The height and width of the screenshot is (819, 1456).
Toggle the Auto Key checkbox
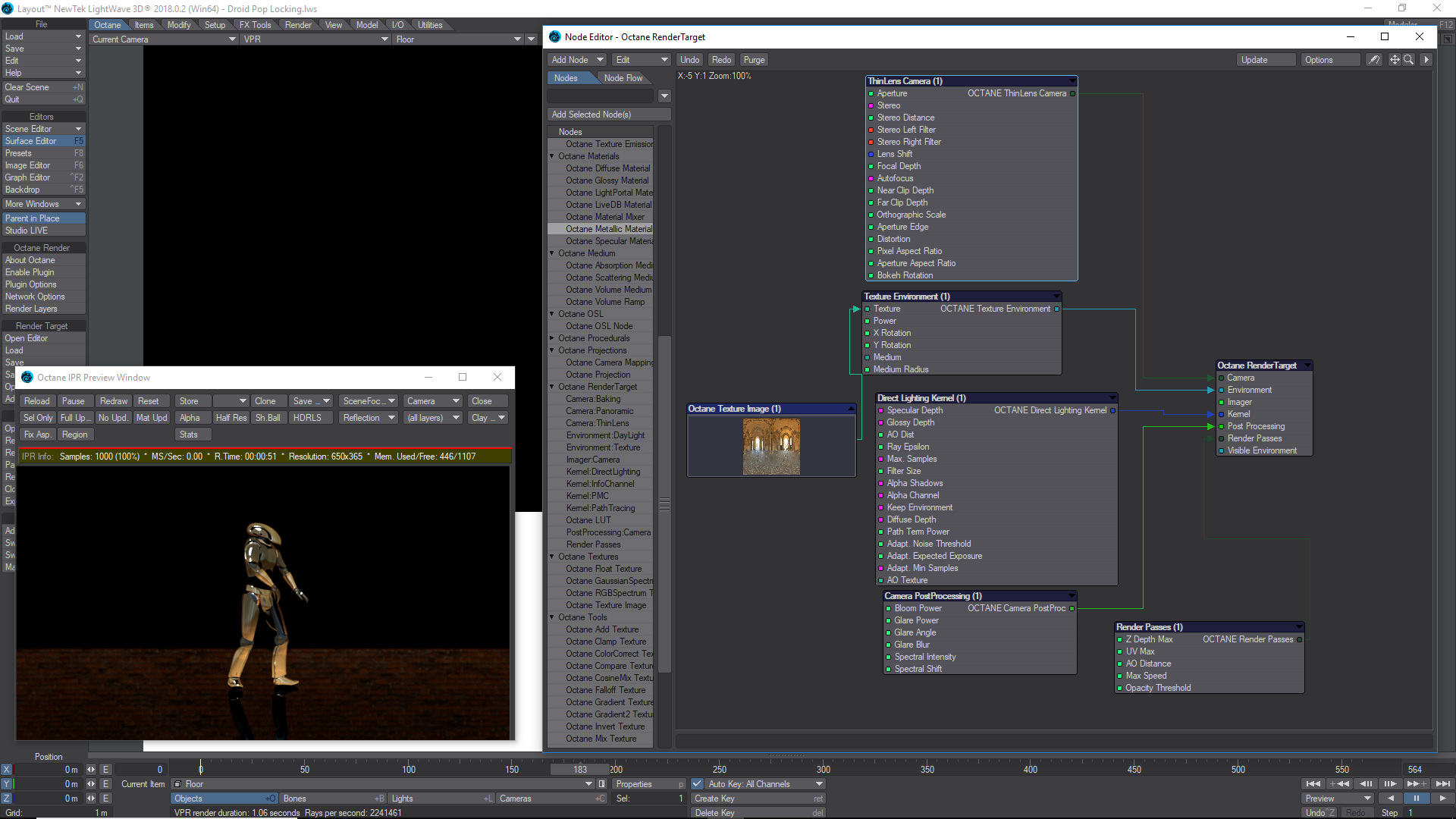[x=697, y=784]
